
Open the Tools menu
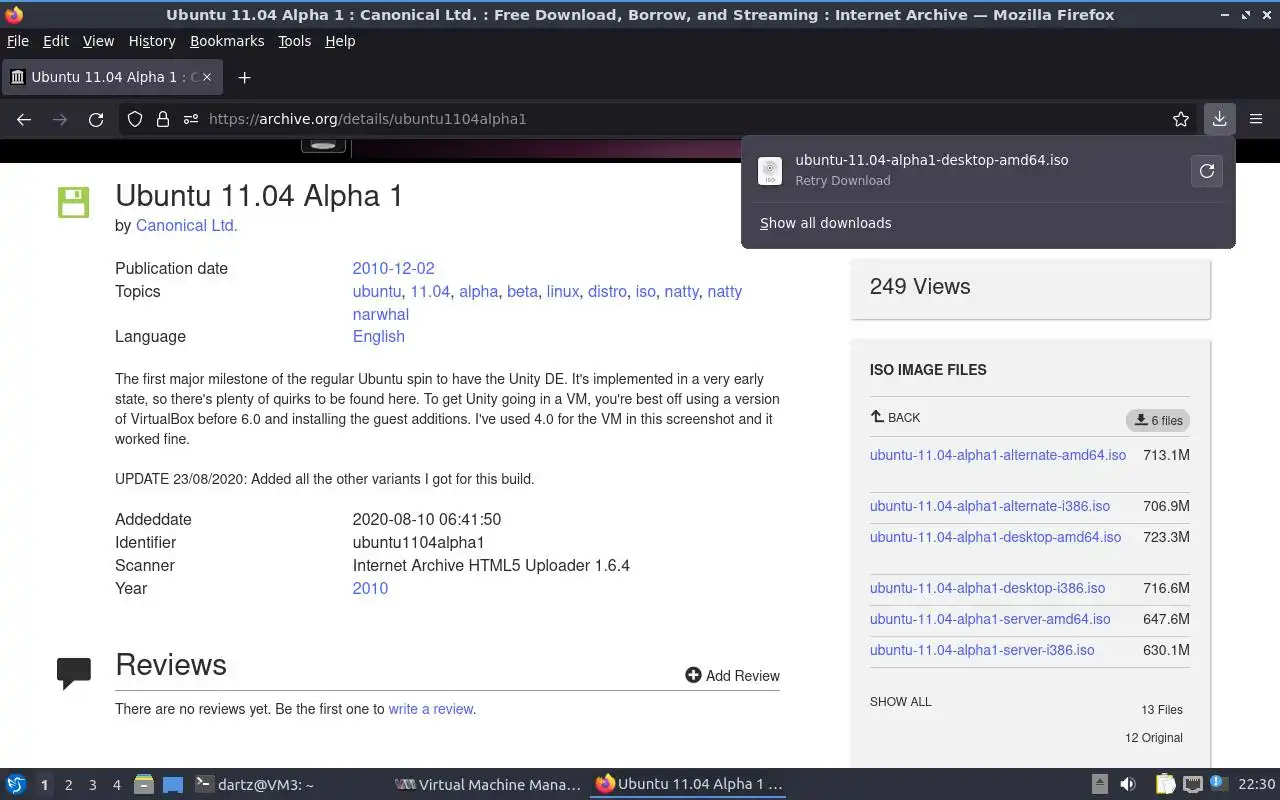click(x=295, y=41)
